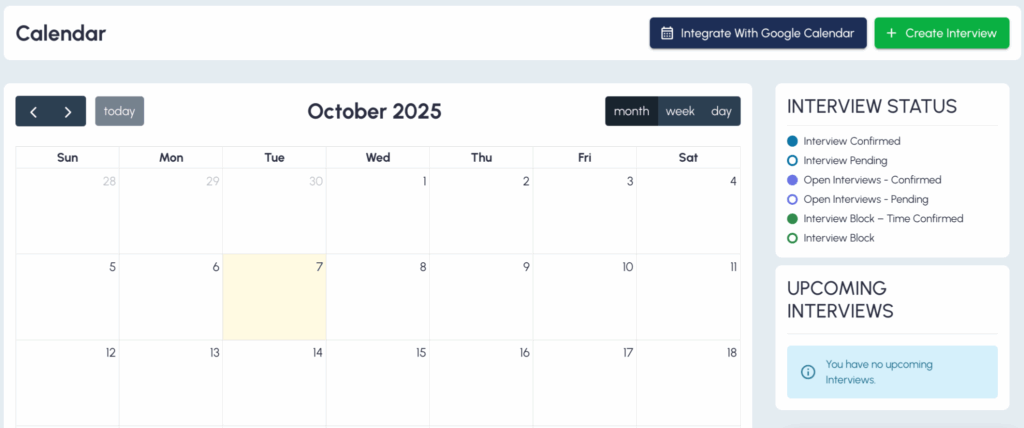
Task: Click Open Interviews - Confirmed purple dot
Action: pyautogui.click(x=793, y=180)
